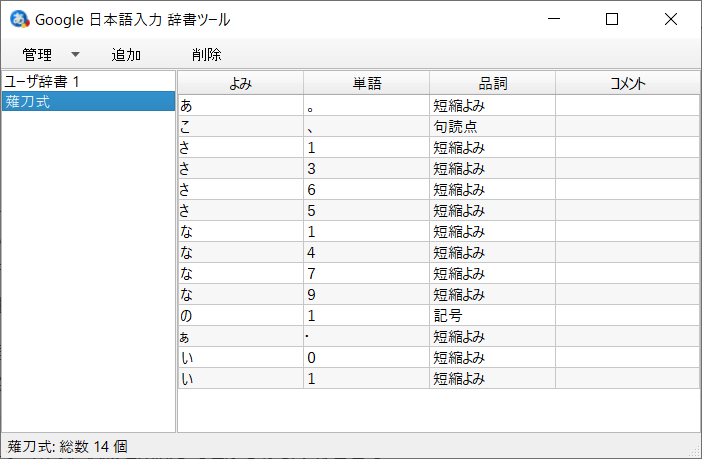702x459 pixels.
Task: Click 短縮よみ in the あ row
Action: (x=492, y=106)
